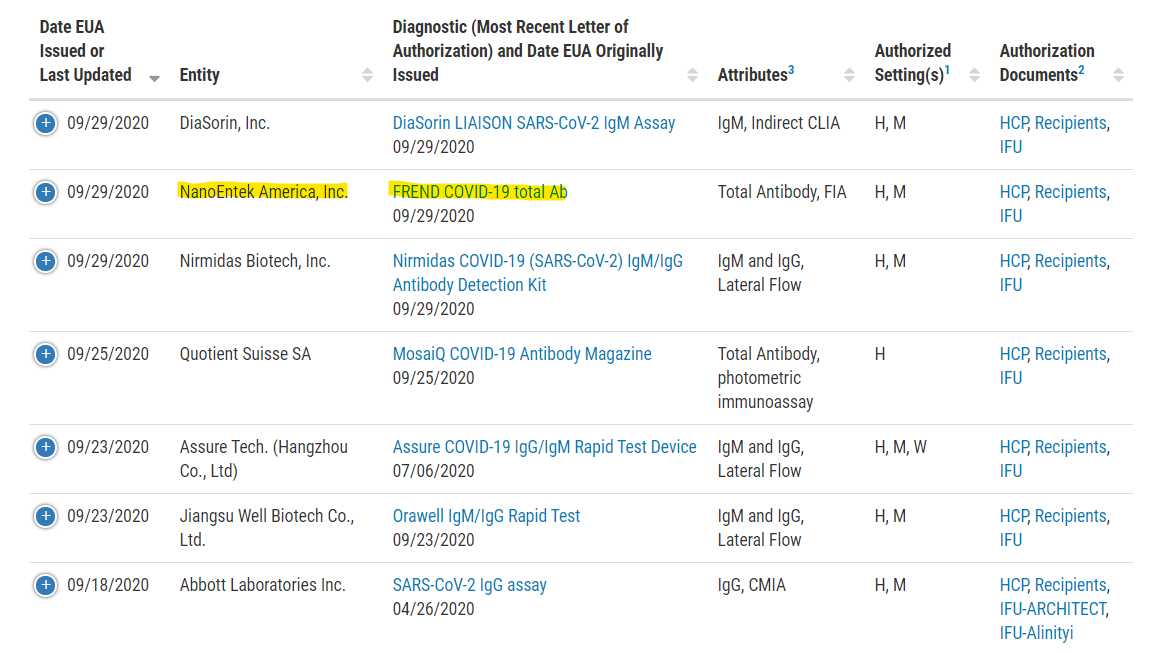This screenshot has width=1176, height=653.
Task: Open IFU document for Assure Tech row
Action: pos(1011,471)
